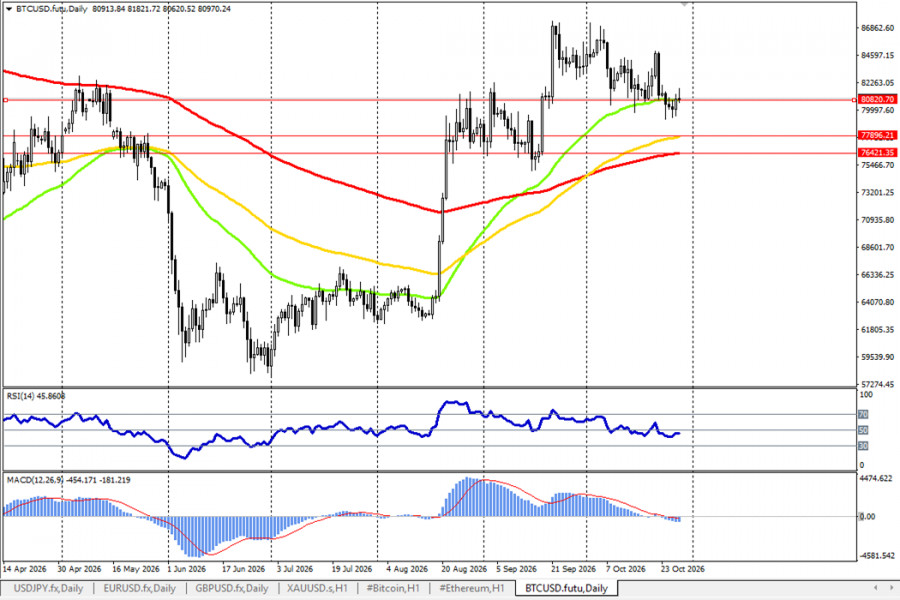
Task: Click the 86862.60 price axis value
Action: coord(878,28)
